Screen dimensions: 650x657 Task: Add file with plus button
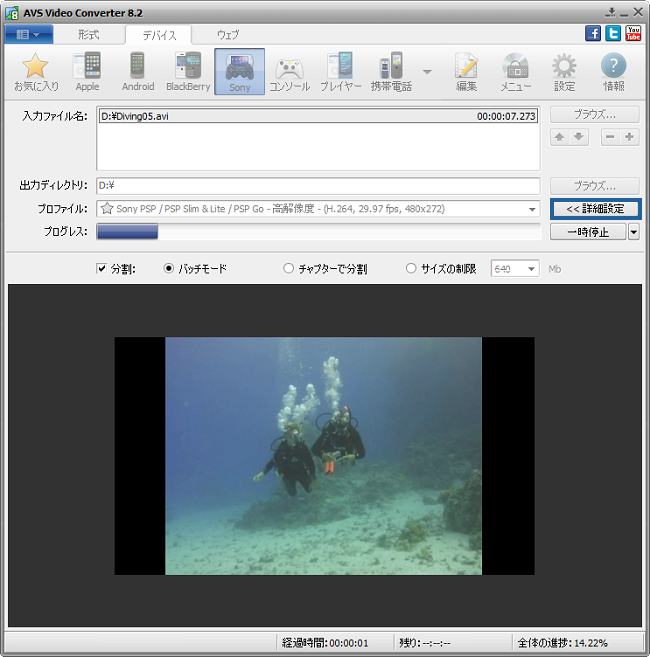pos(629,137)
